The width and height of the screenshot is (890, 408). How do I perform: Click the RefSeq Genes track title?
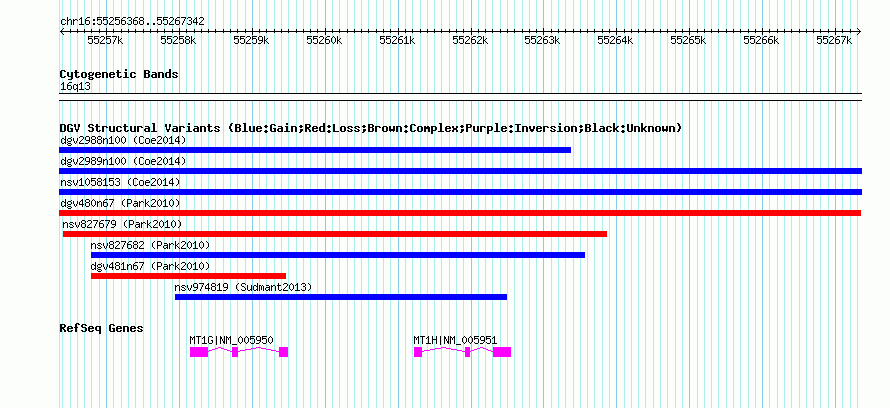point(102,328)
